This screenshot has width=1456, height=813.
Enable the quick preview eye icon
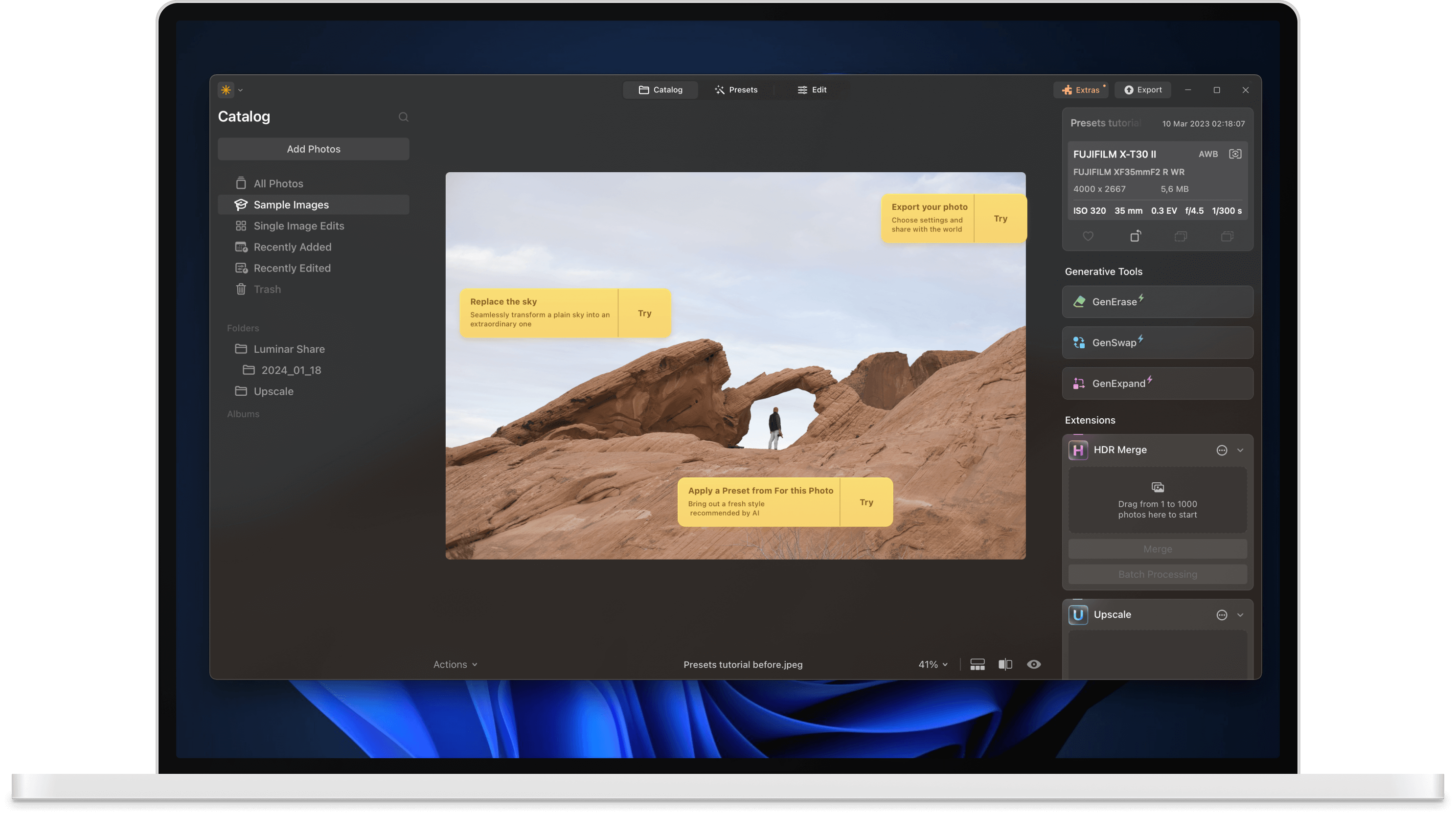pos(1034,664)
